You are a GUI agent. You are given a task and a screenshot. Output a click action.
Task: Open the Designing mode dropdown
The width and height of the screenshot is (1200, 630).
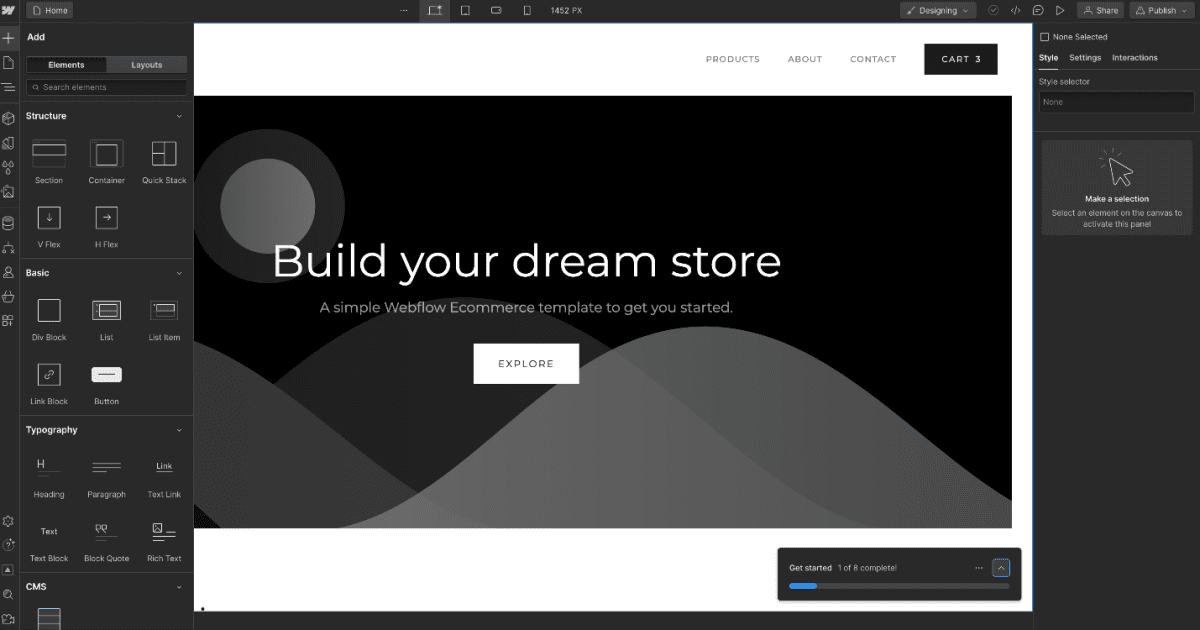coord(936,10)
